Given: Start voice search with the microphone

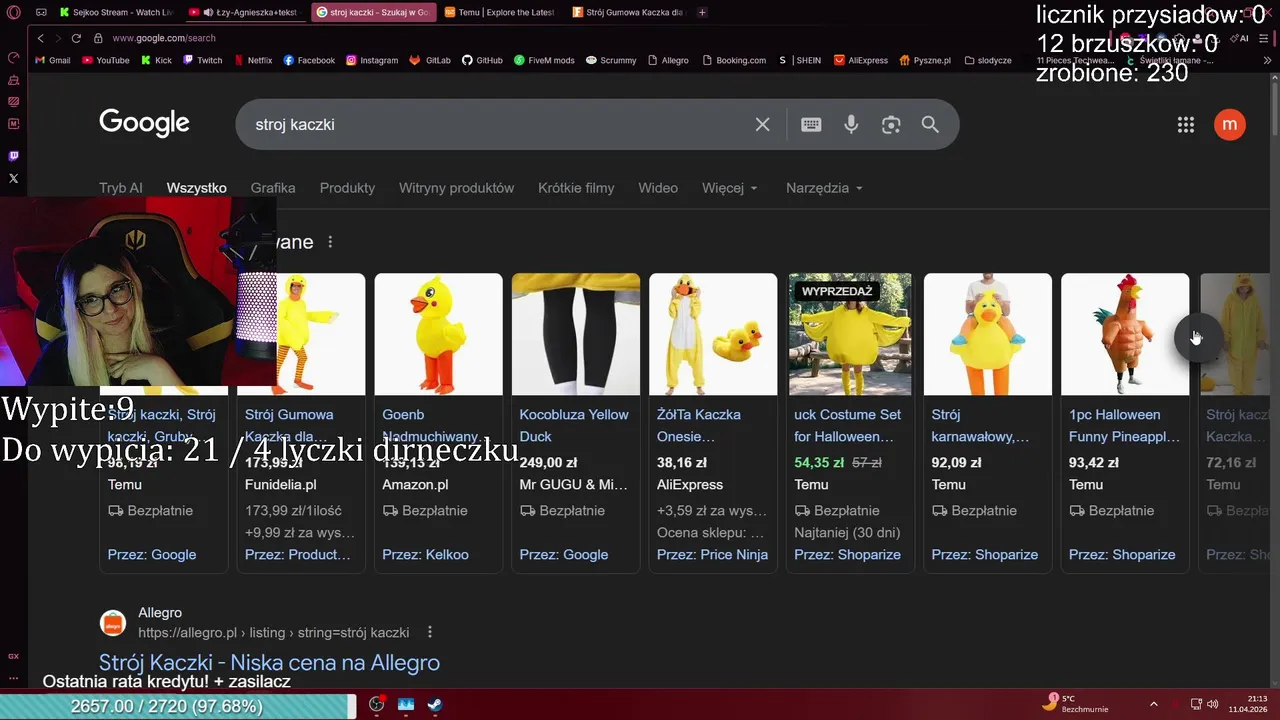Looking at the screenshot, I should click(x=851, y=124).
